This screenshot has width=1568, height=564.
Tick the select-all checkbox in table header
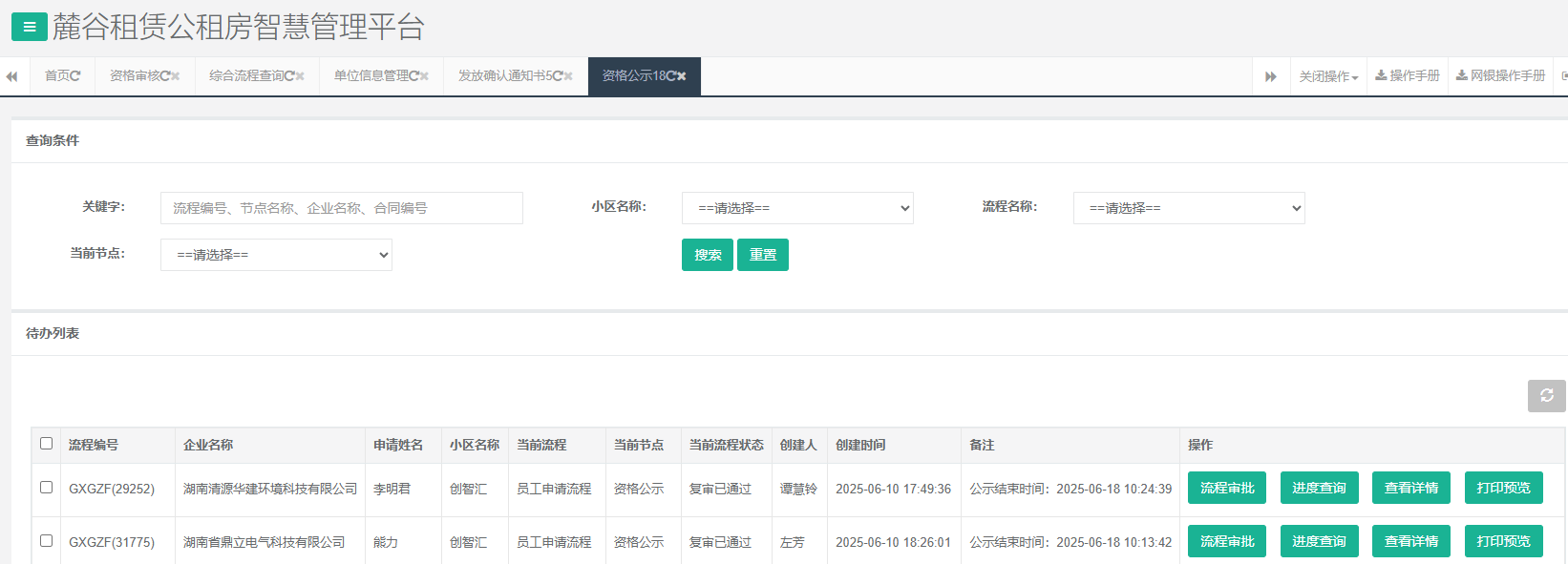[x=46, y=444]
